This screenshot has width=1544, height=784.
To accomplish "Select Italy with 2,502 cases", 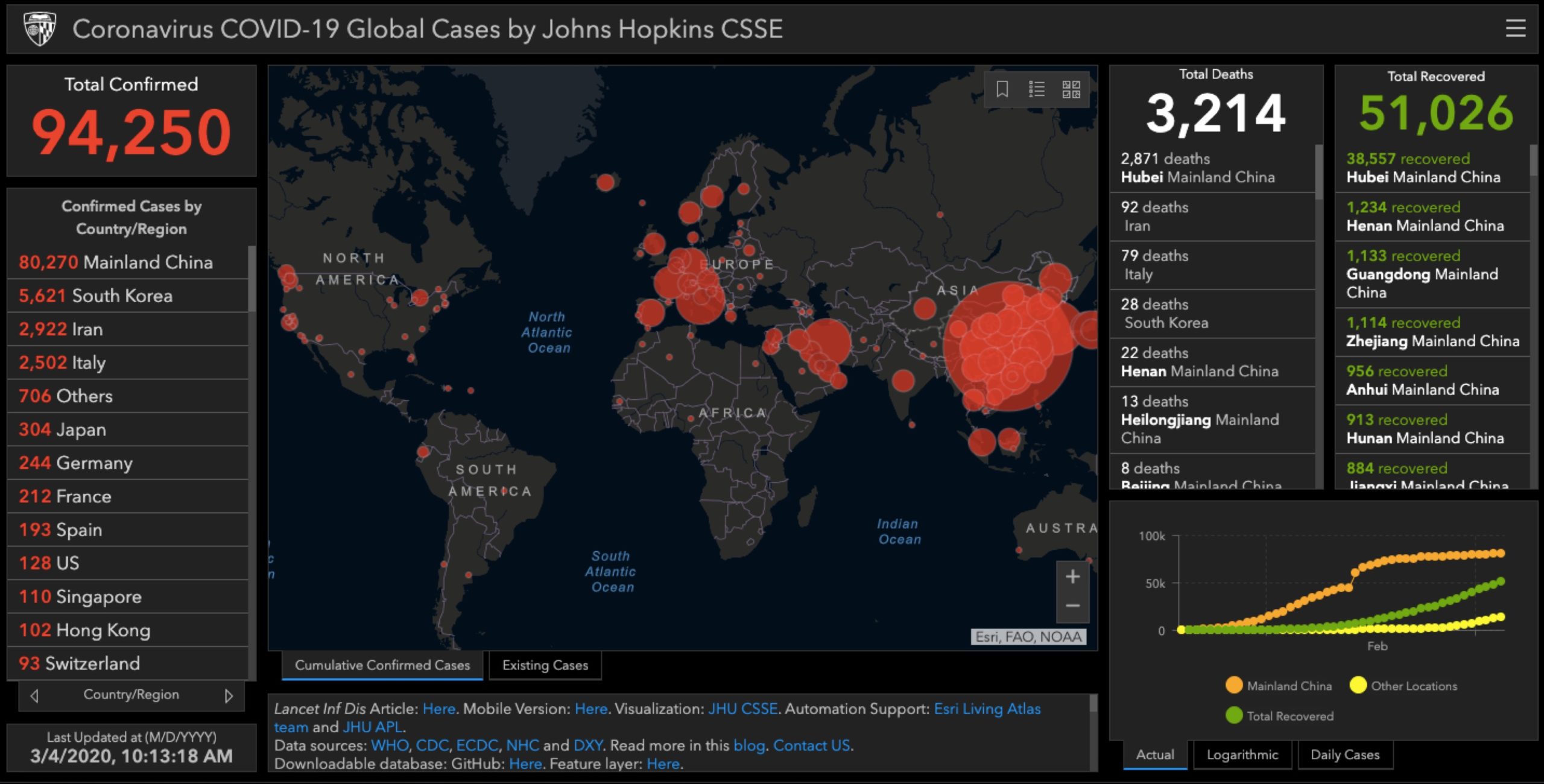I will (x=127, y=362).
